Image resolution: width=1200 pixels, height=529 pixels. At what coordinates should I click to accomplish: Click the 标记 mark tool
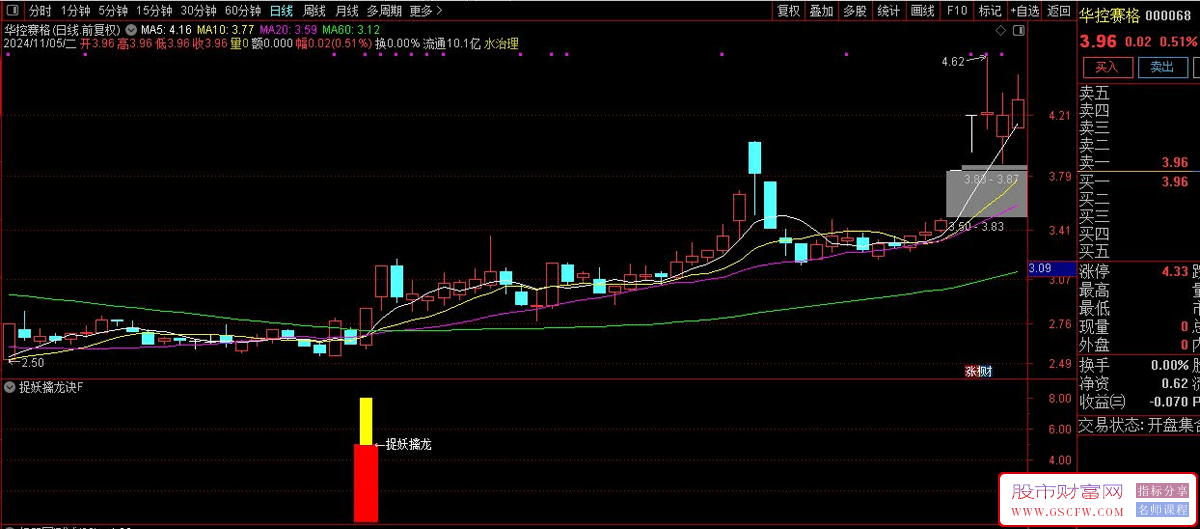pyautogui.click(x=990, y=11)
